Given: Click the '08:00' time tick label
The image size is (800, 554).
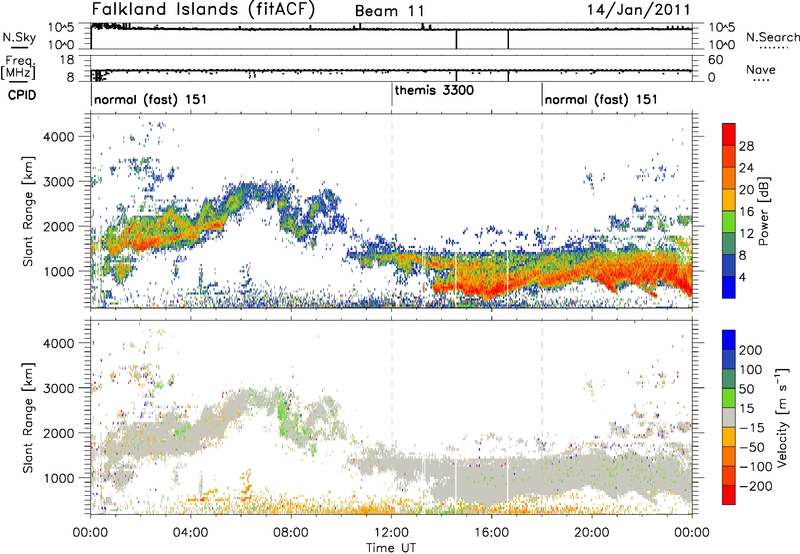Looking at the screenshot, I should pos(291,533).
